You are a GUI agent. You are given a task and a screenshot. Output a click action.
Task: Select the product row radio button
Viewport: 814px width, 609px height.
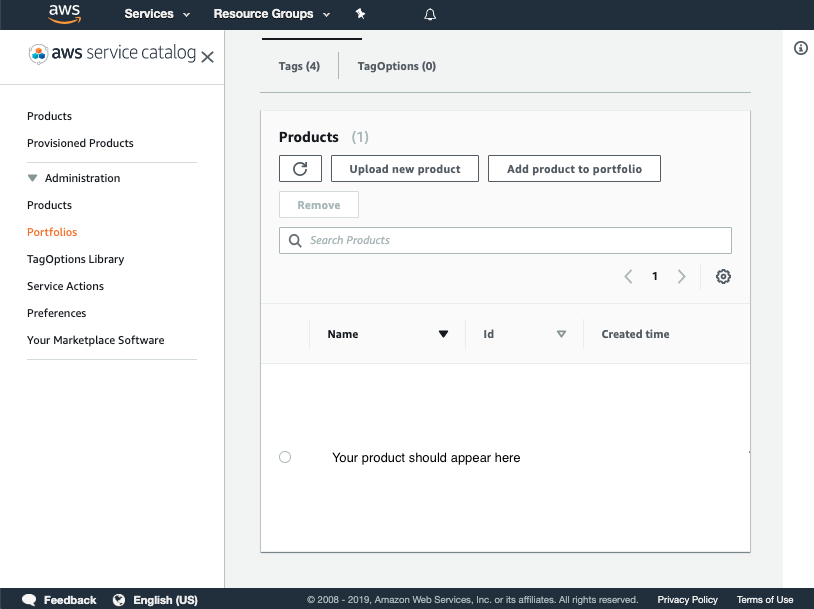click(285, 457)
